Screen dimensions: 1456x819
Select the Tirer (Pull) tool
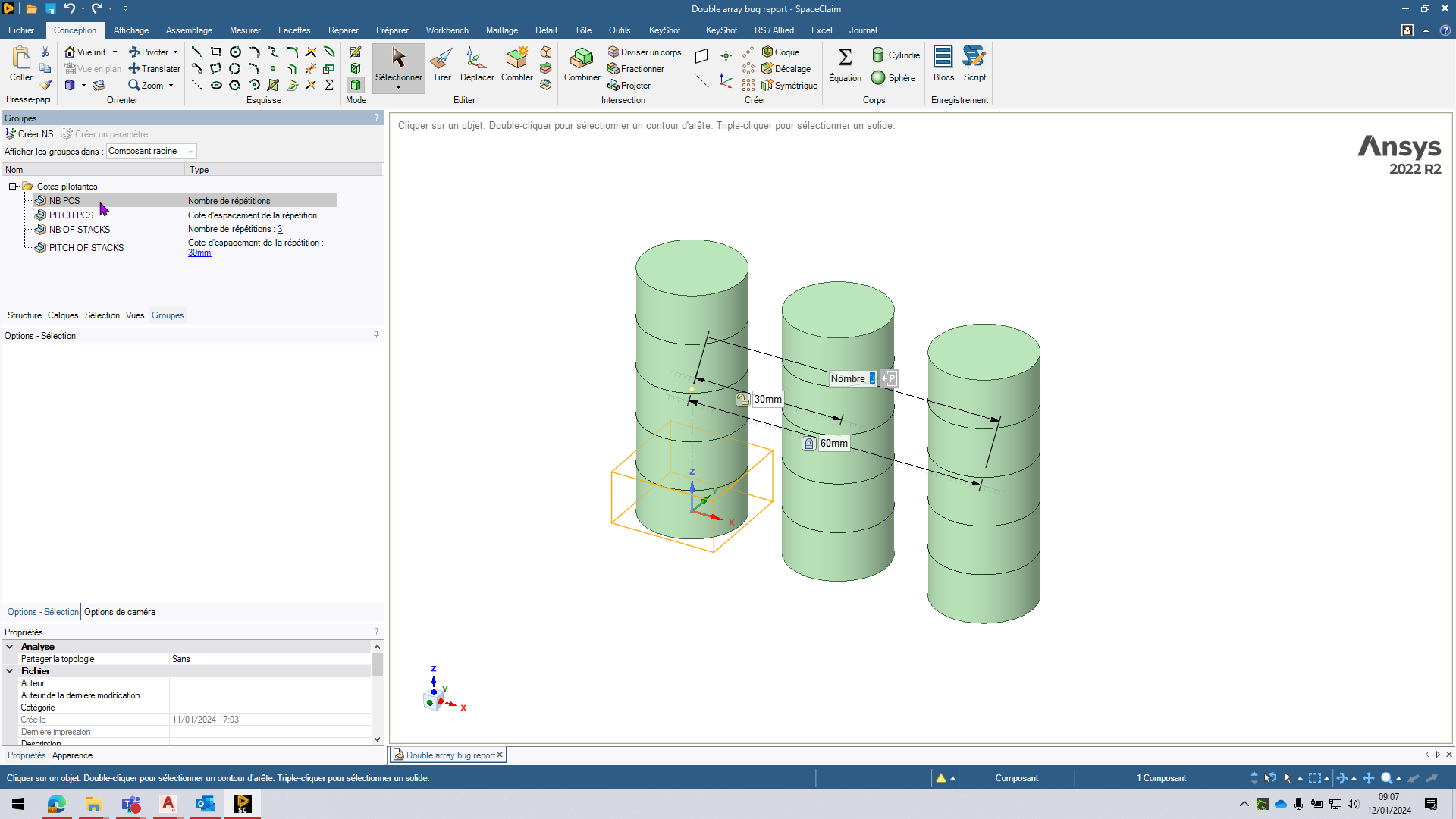coord(441,64)
